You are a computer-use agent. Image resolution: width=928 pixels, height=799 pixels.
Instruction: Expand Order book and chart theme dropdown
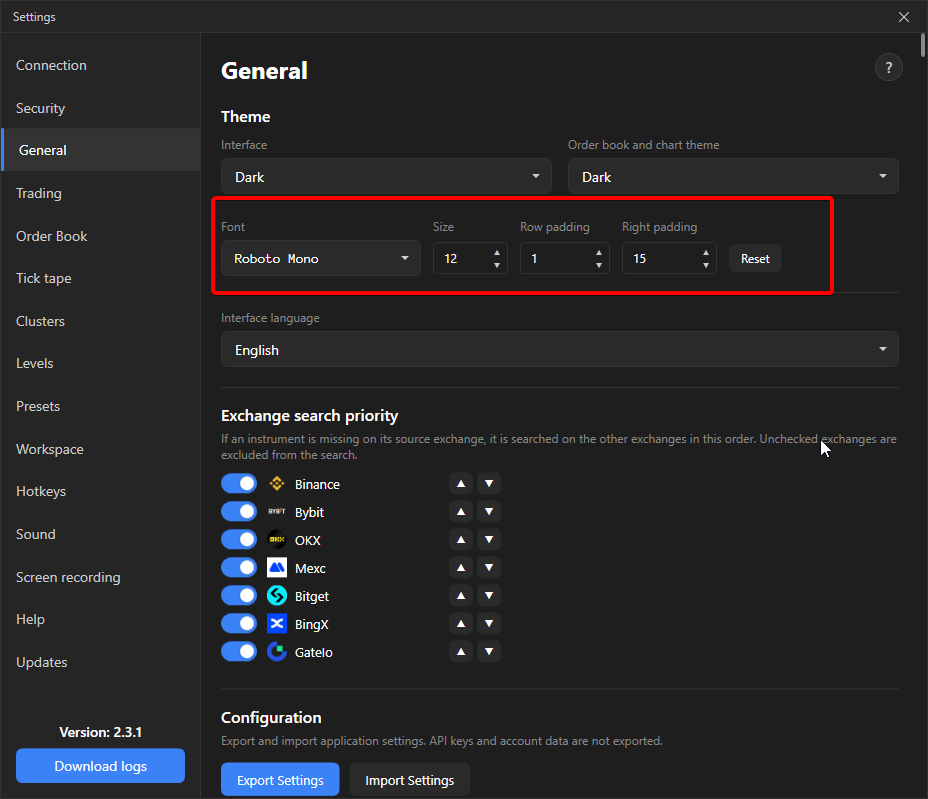coord(733,176)
